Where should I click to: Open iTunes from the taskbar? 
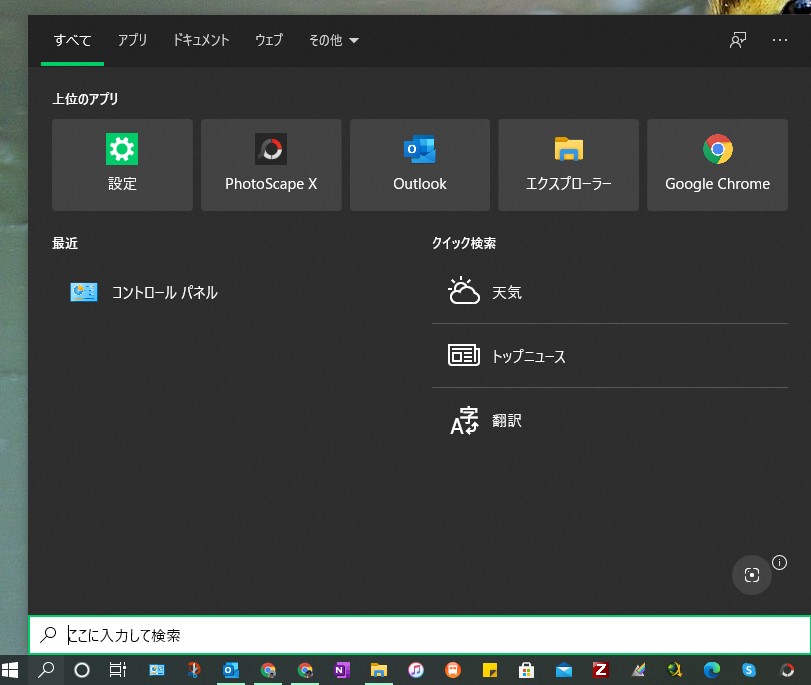[416, 670]
